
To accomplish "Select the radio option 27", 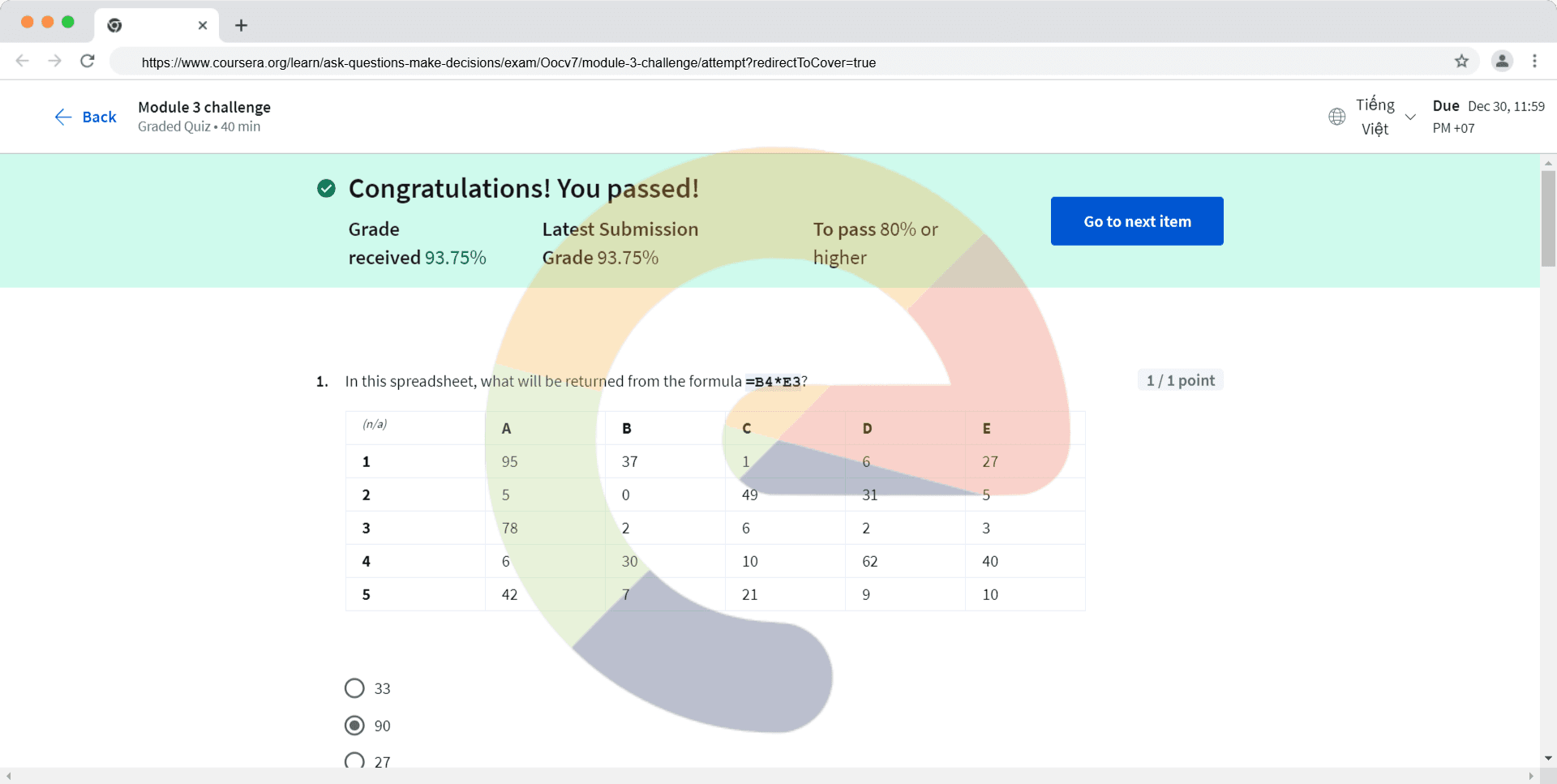I will 354,760.
